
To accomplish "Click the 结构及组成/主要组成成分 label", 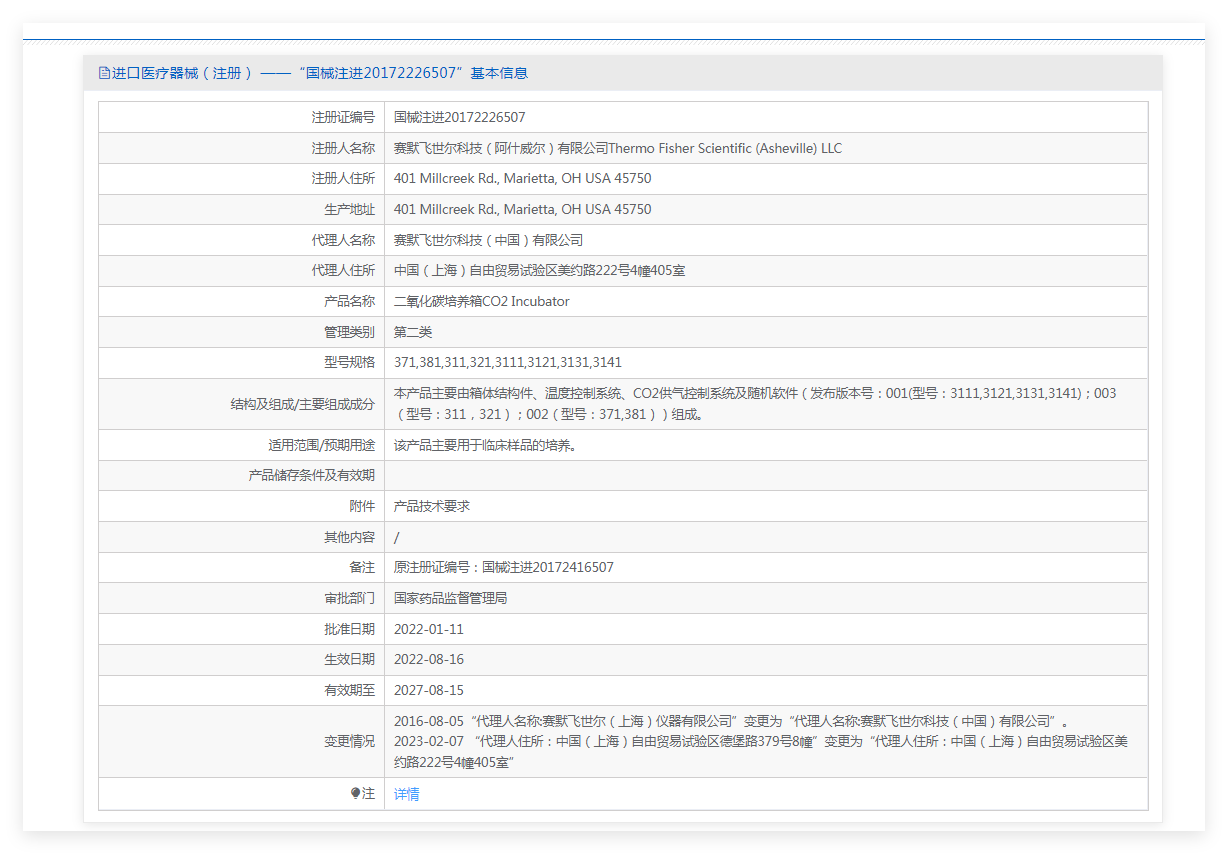I will [303, 404].
